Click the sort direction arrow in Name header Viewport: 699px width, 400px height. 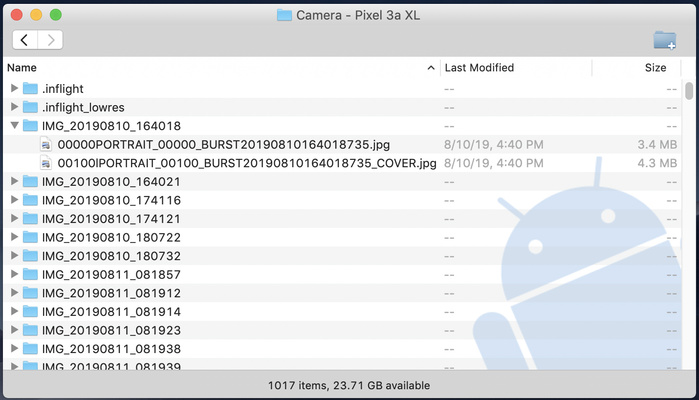(x=431, y=68)
